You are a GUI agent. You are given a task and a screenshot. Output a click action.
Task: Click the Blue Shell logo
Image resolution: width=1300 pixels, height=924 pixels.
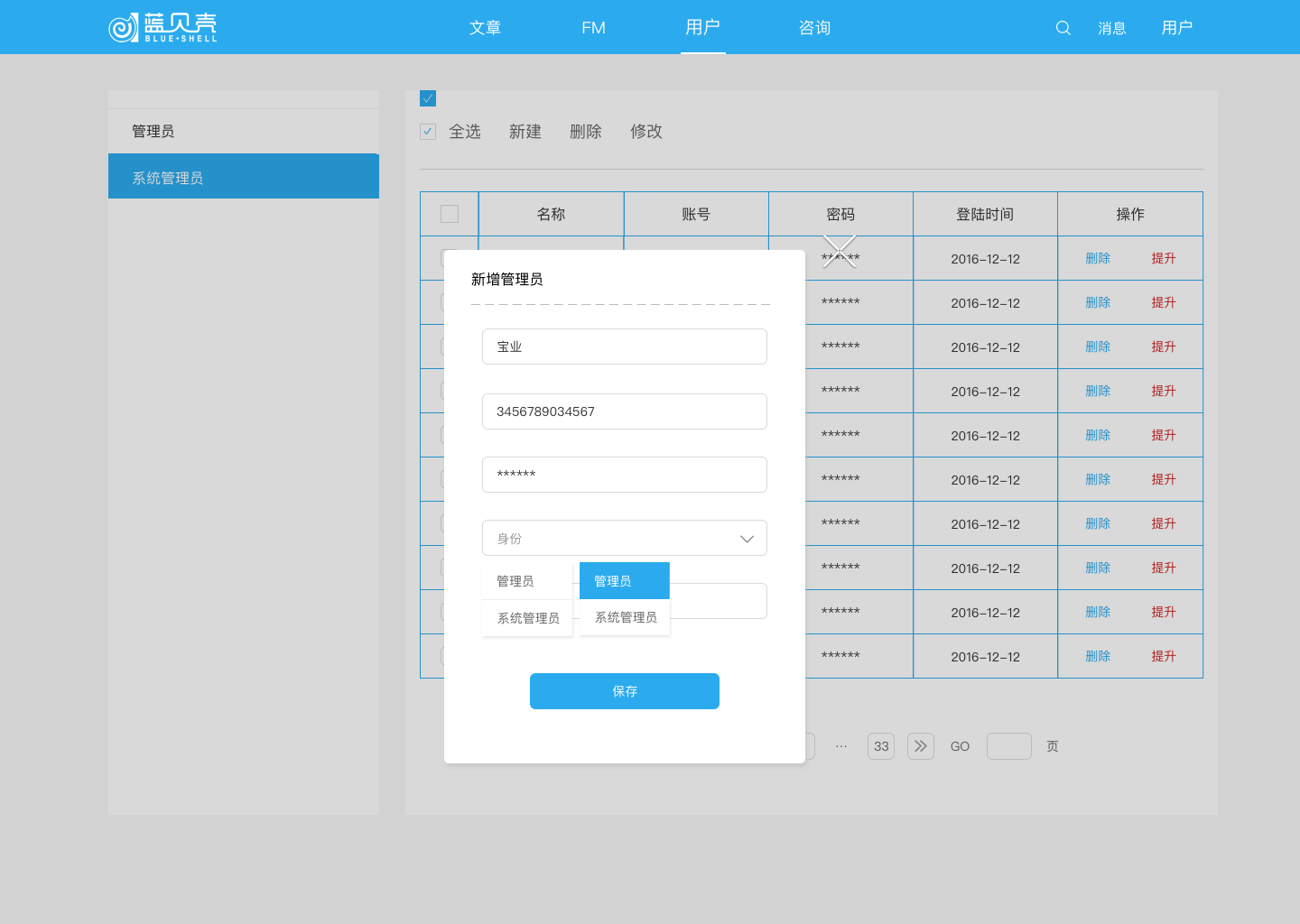coord(162,27)
